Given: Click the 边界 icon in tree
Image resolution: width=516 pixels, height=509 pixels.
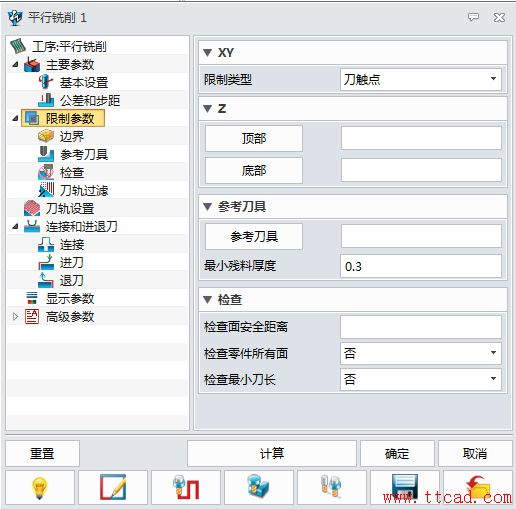Looking at the screenshot, I should [46, 136].
